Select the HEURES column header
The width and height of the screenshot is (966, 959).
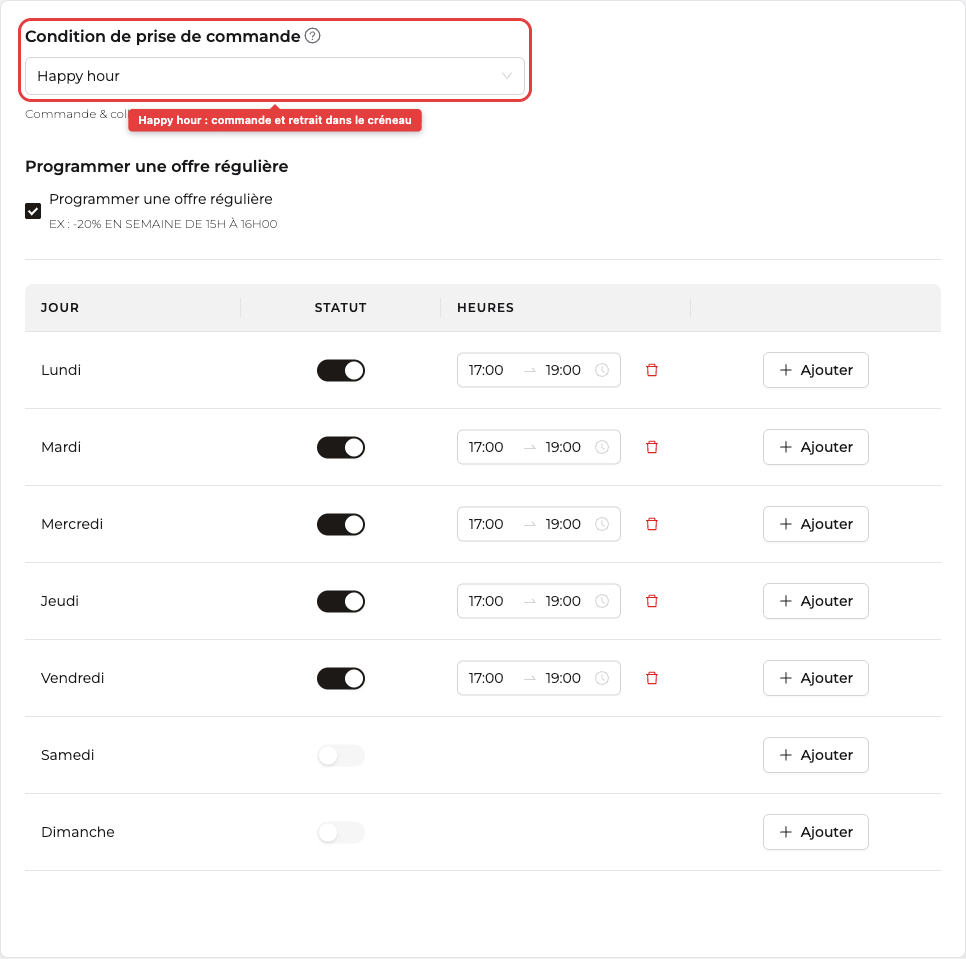485,307
